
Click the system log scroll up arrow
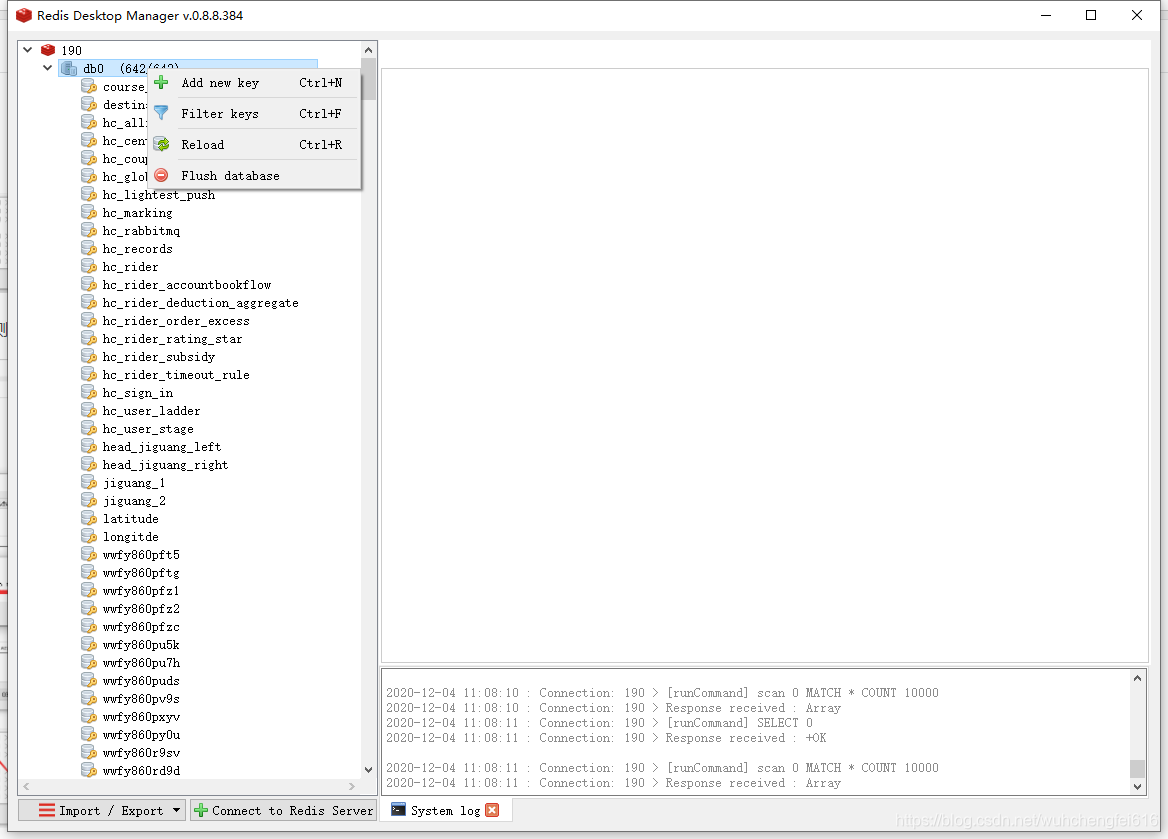coord(1137,678)
